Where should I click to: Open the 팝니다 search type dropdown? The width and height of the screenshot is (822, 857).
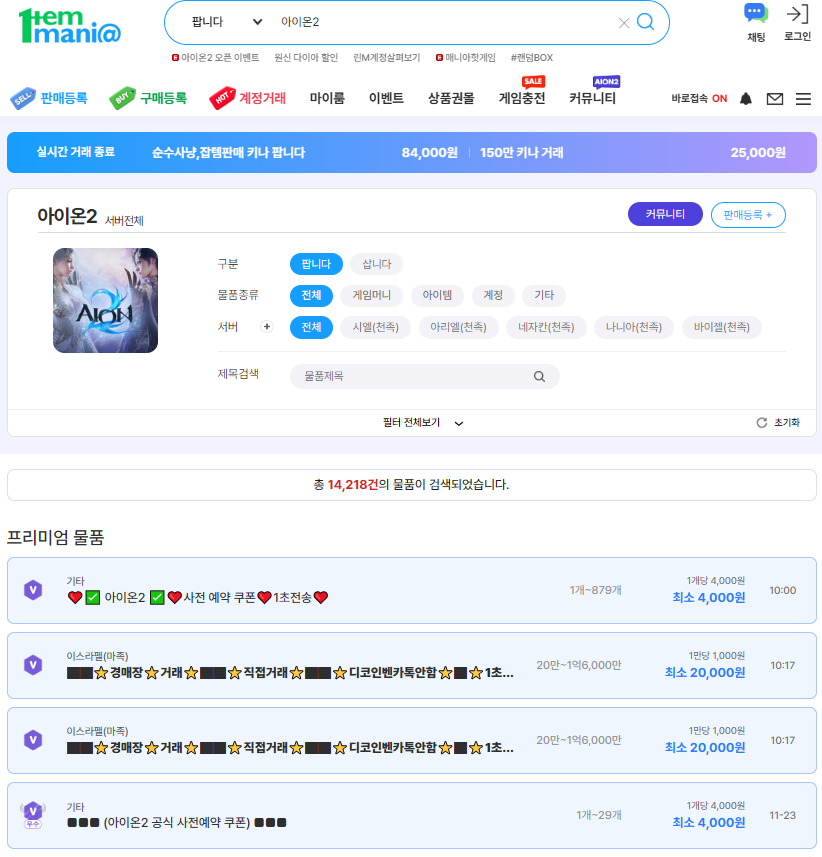point(227,22)
